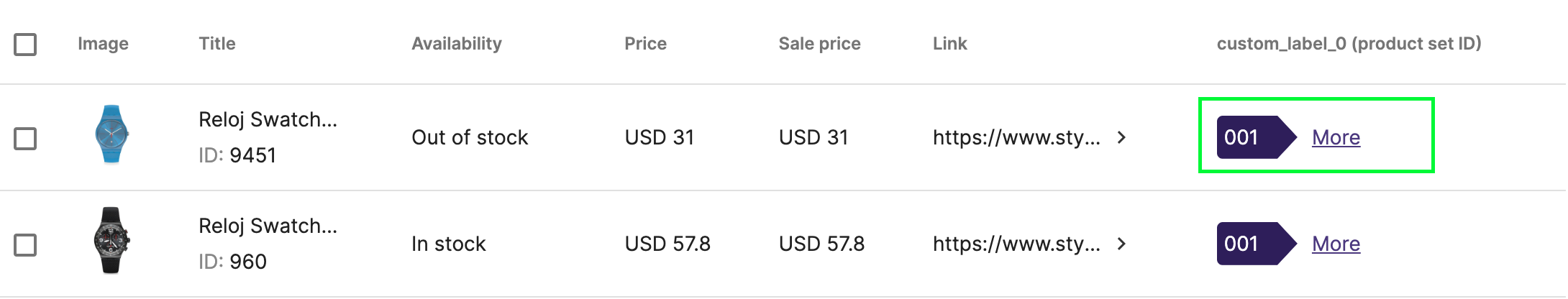This screenshot has width=1568, height=299.
Task: Open link arrow for product ID 9451
Action: [x=1121, y=137]
